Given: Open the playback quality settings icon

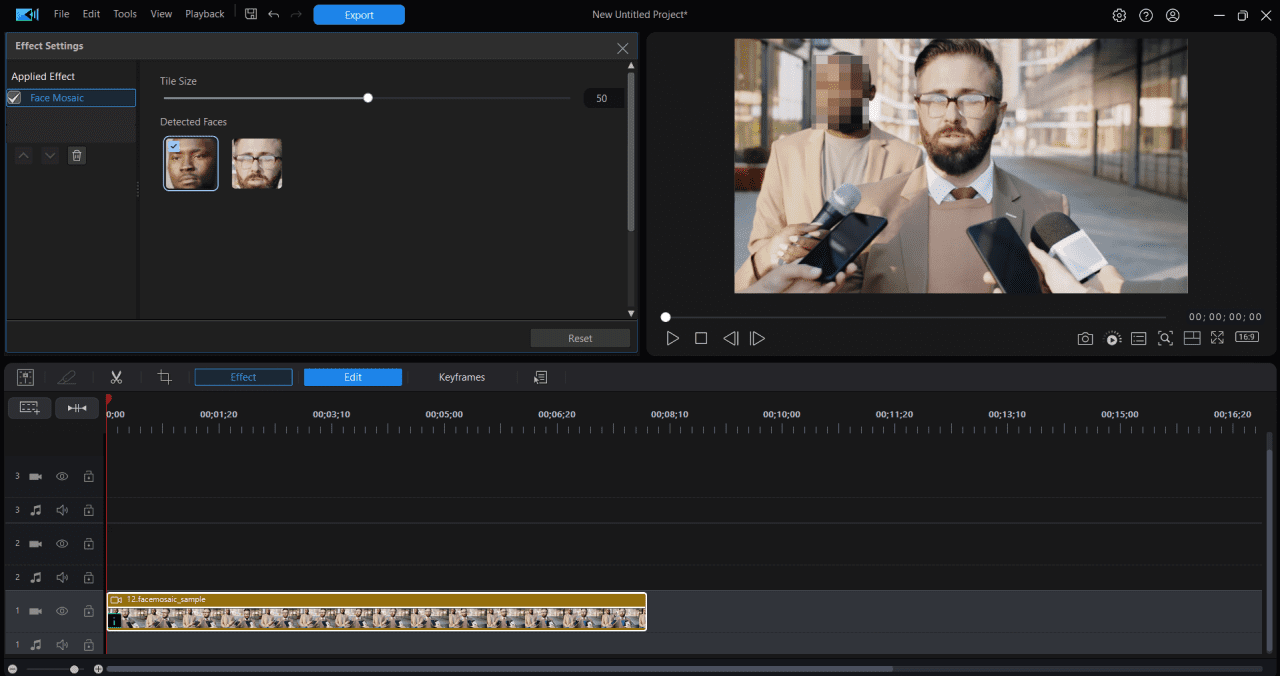Looking at the screenshot, I should click(1112, 338).
